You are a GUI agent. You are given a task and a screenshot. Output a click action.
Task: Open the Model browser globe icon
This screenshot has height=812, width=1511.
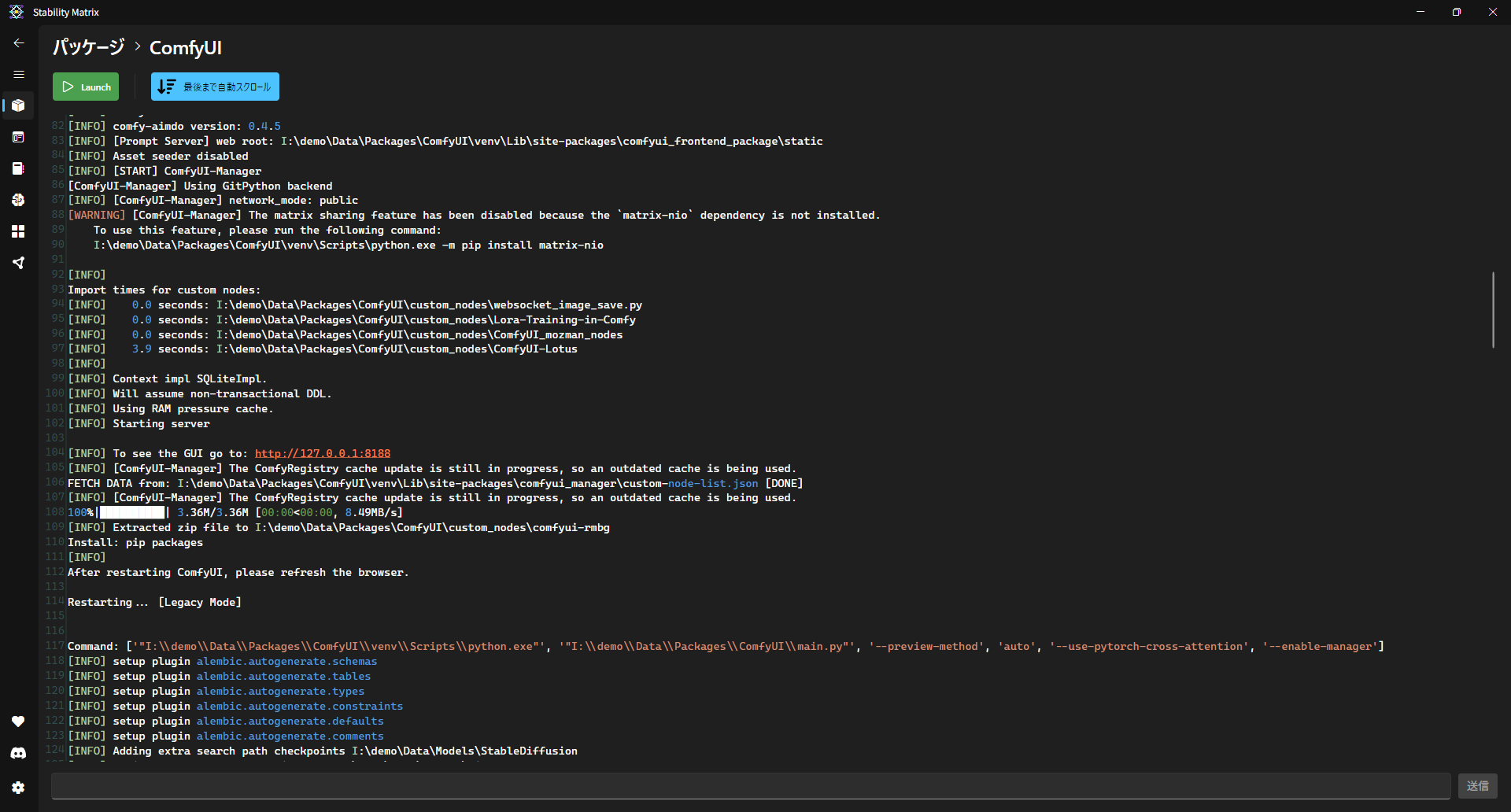pos(18,200)
